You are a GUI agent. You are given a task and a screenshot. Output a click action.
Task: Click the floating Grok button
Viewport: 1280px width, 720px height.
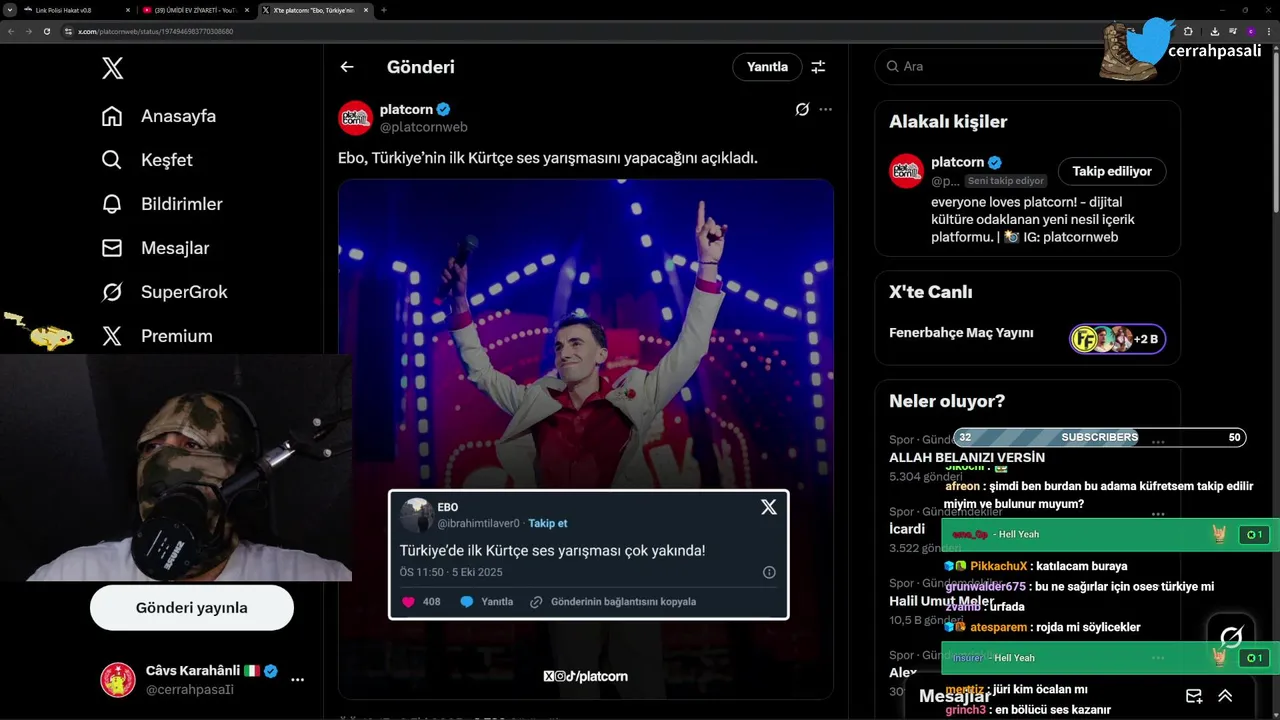(x=1231, y=637)
